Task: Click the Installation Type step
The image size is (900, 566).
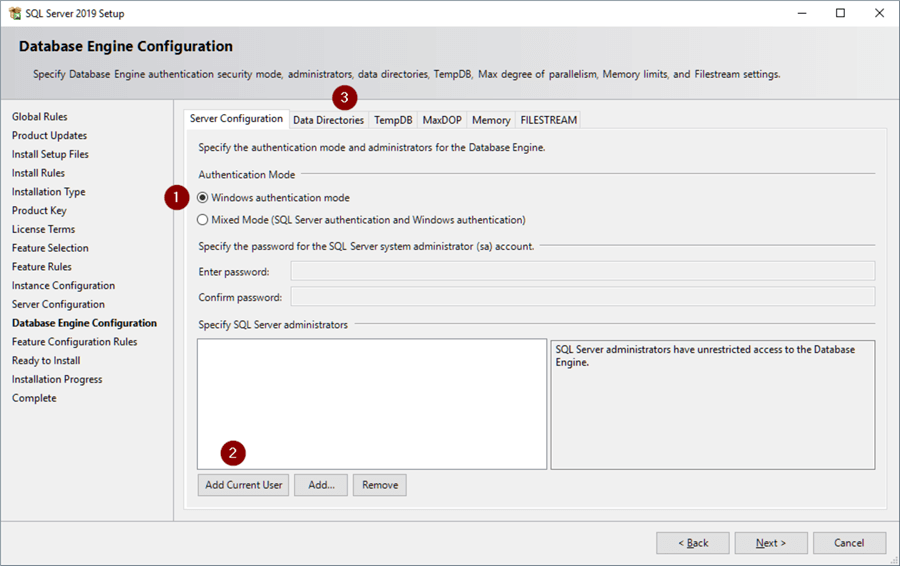Action: pos(48,192)
